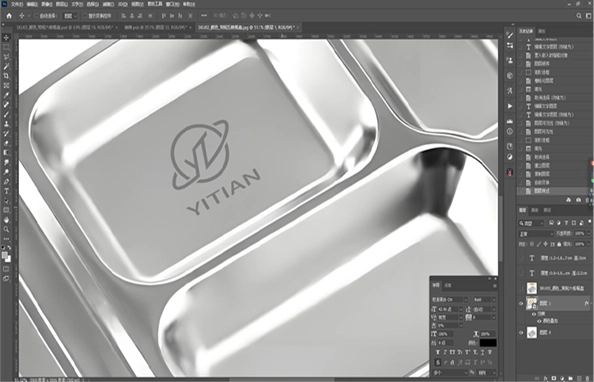Select the Pen tool
Viewport: 594px width, 382px height.
6,182
